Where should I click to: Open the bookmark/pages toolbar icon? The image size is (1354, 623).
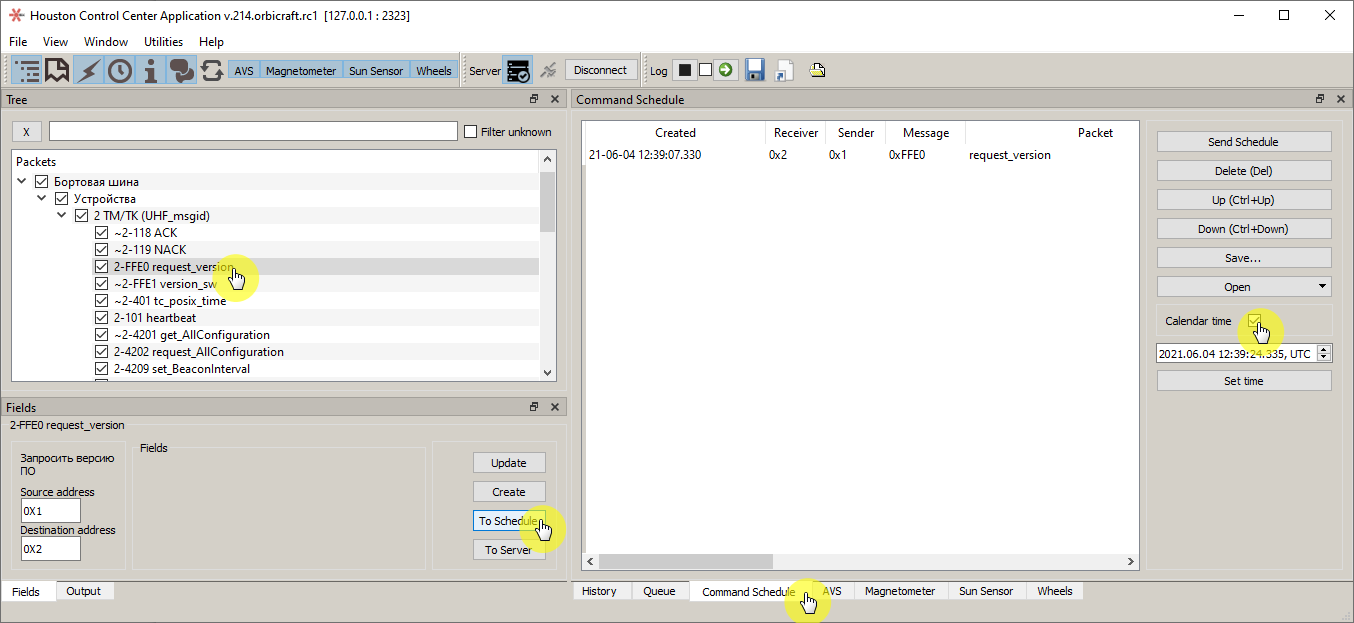pos(56,70)
